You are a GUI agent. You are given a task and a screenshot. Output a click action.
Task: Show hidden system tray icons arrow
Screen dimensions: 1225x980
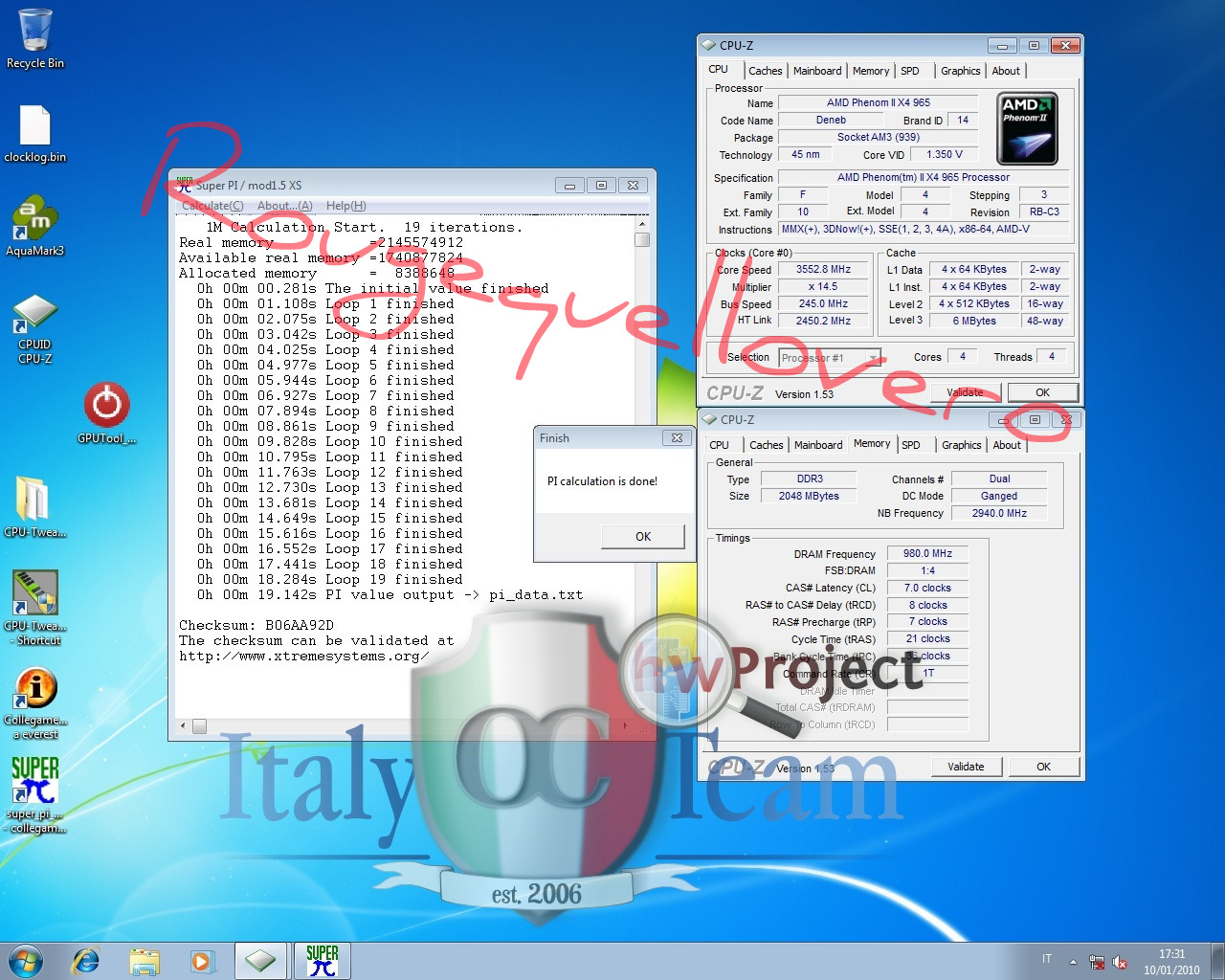pos(1073,962)
